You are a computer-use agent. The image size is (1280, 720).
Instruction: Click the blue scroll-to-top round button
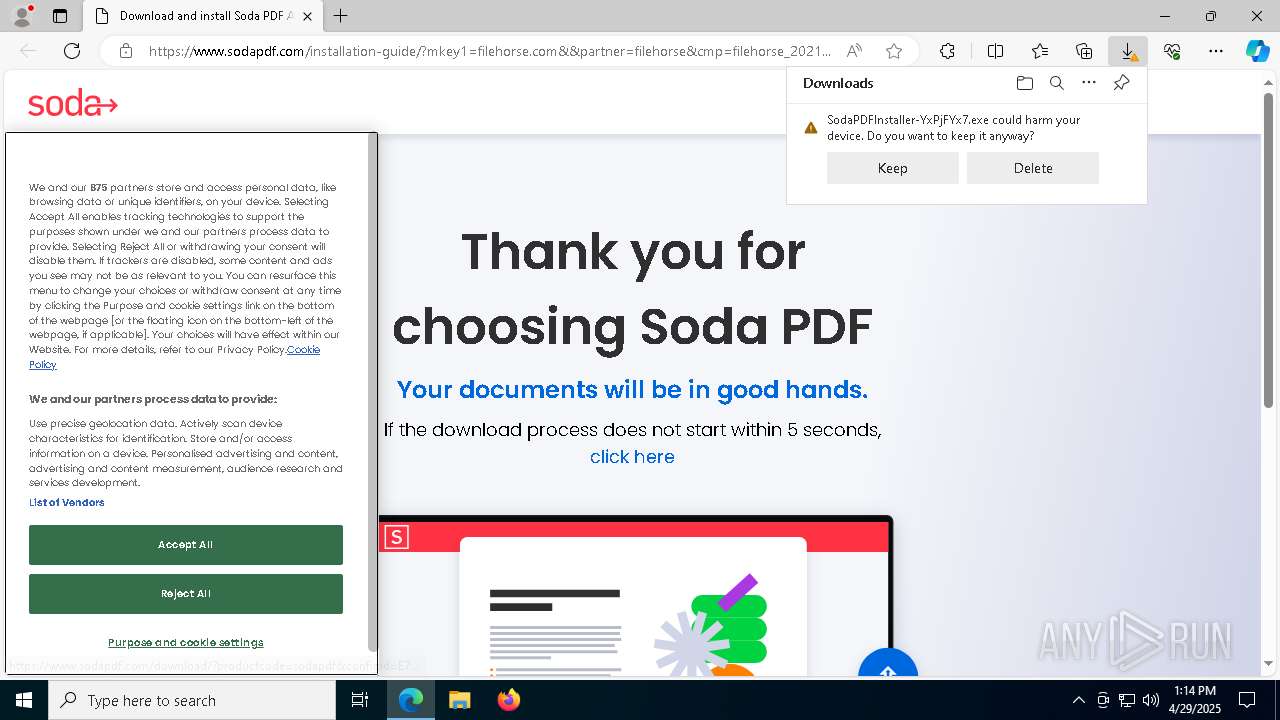888,666
